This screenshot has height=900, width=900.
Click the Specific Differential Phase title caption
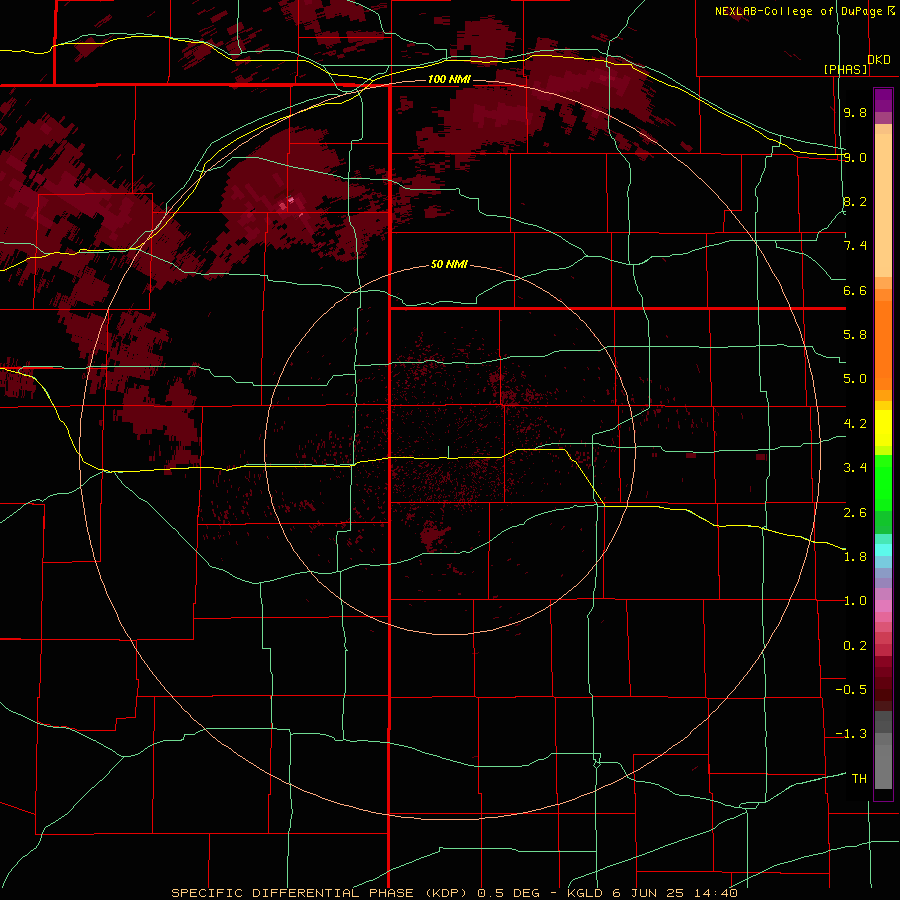pyautogui.click(x=321, y=893)
